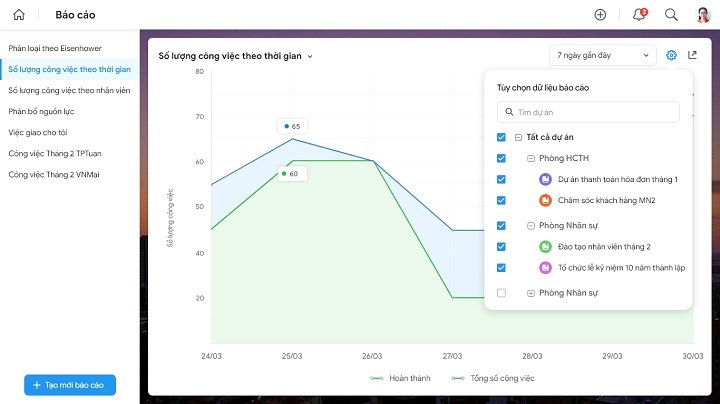Click orange icon of Chăm sóc khách hàng MN2
This screenshot has height=404, width=720.
(545, 200)
